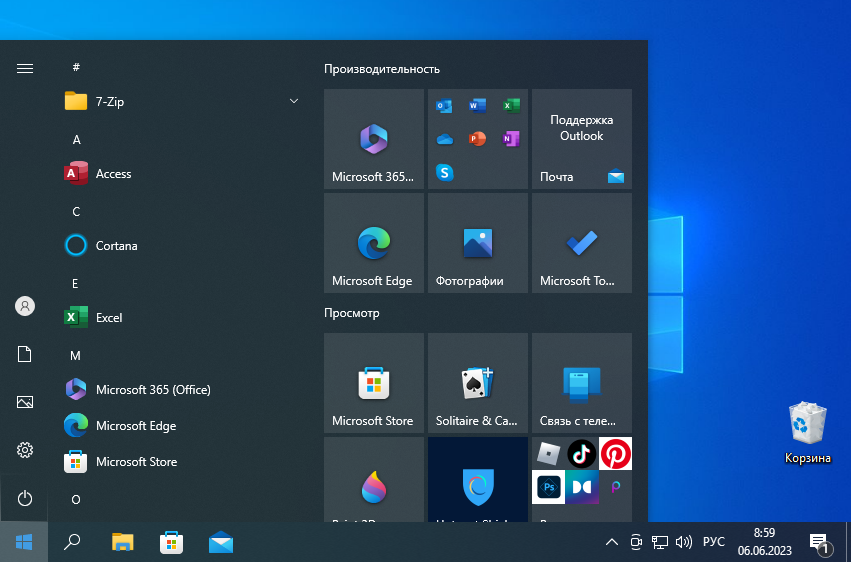851x562 pixels.
Task: Click the Windows Start button
Action: [24, 542]
